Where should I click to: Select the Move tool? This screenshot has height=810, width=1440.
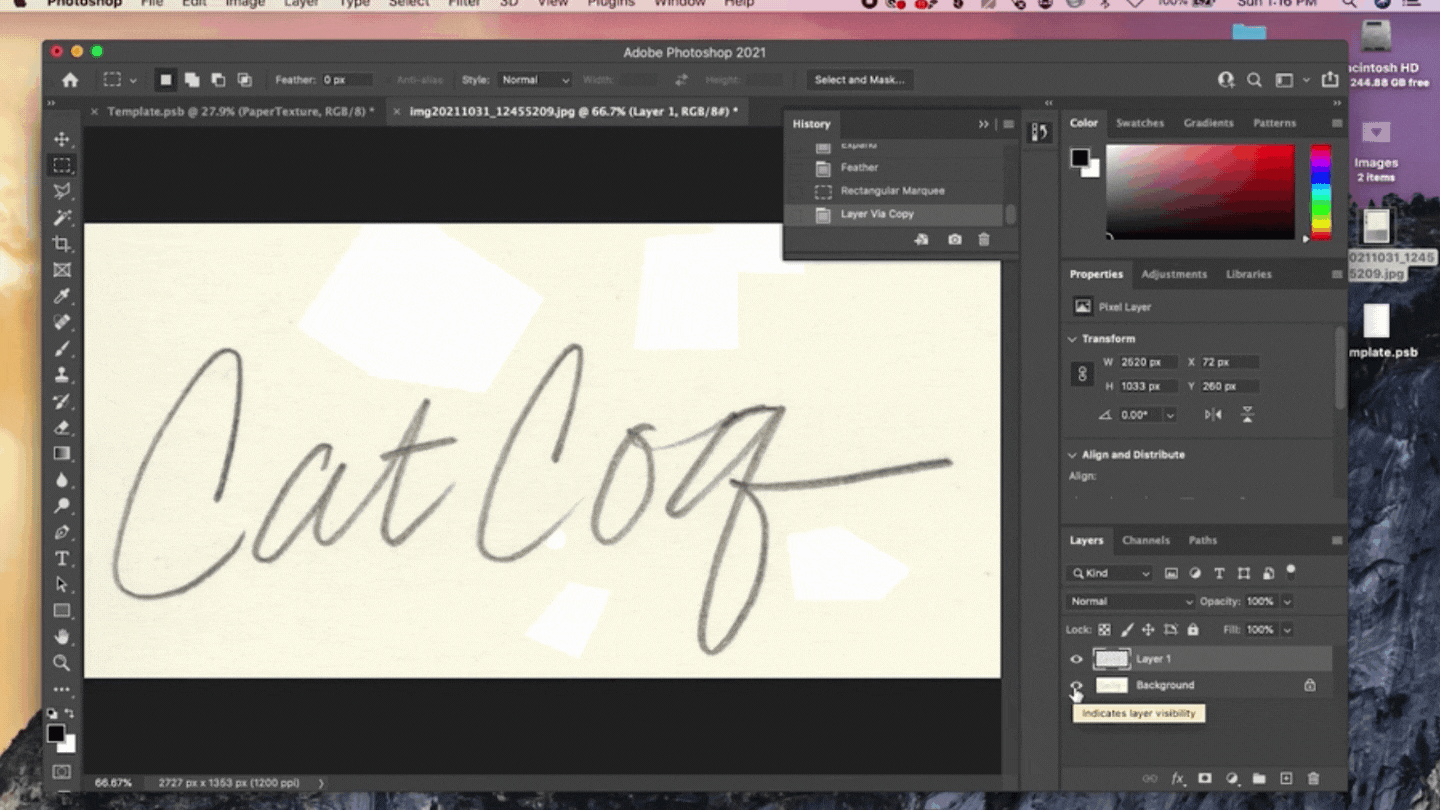pos(62,139)
